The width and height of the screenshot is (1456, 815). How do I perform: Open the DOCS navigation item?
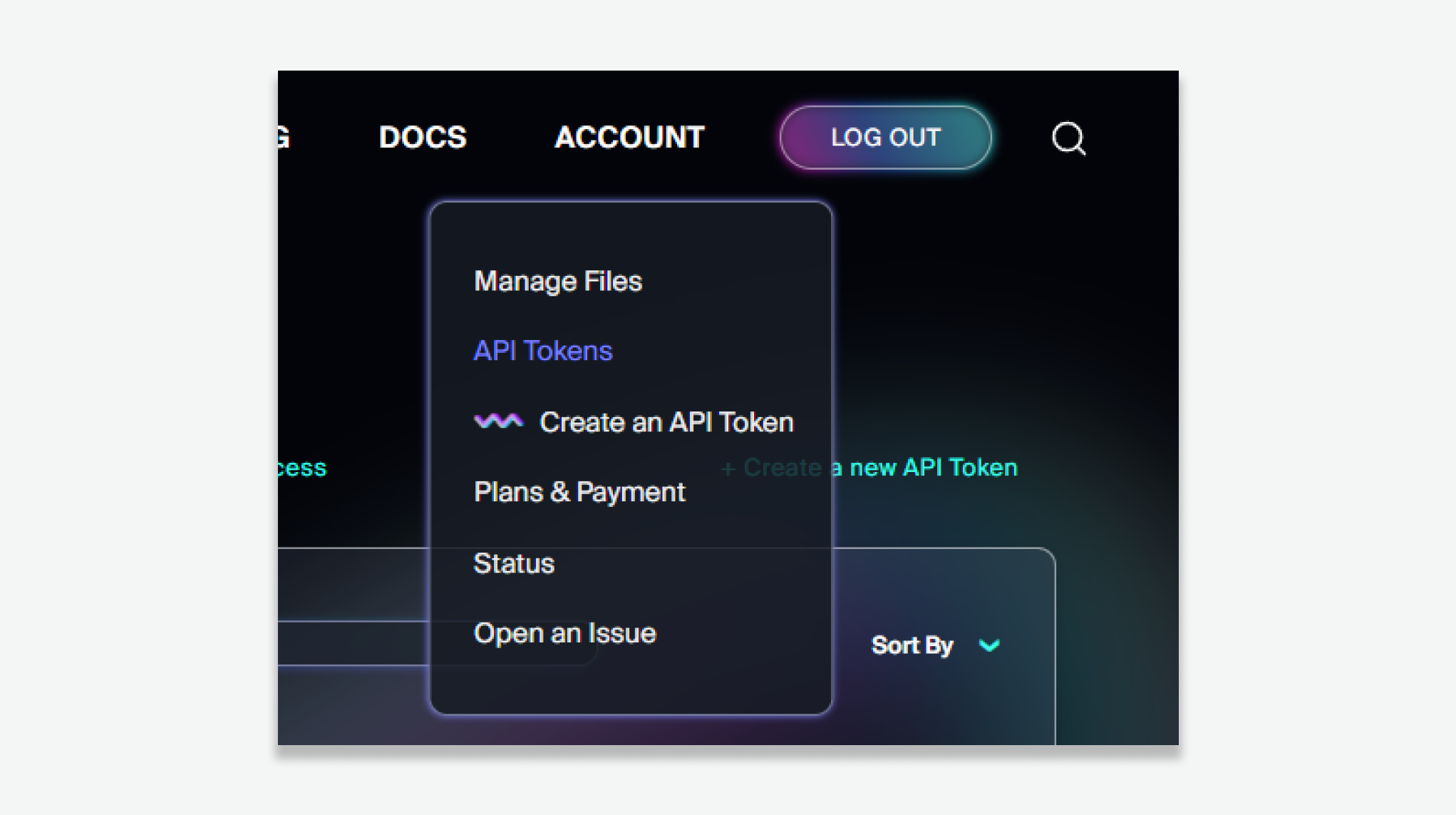click(423, 137)
